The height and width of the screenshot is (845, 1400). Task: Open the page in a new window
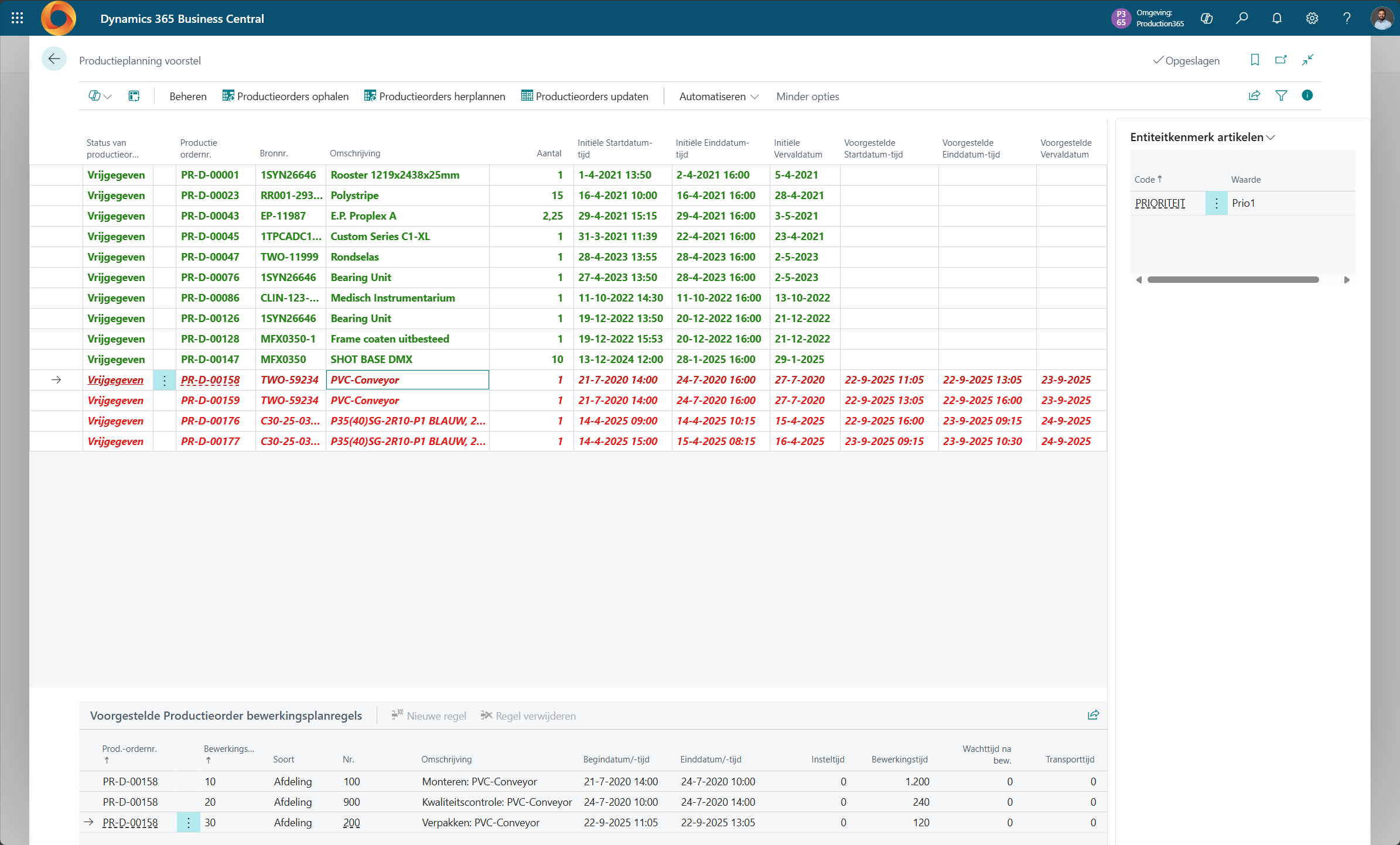pyautogui.click(x=1281, y=60)
